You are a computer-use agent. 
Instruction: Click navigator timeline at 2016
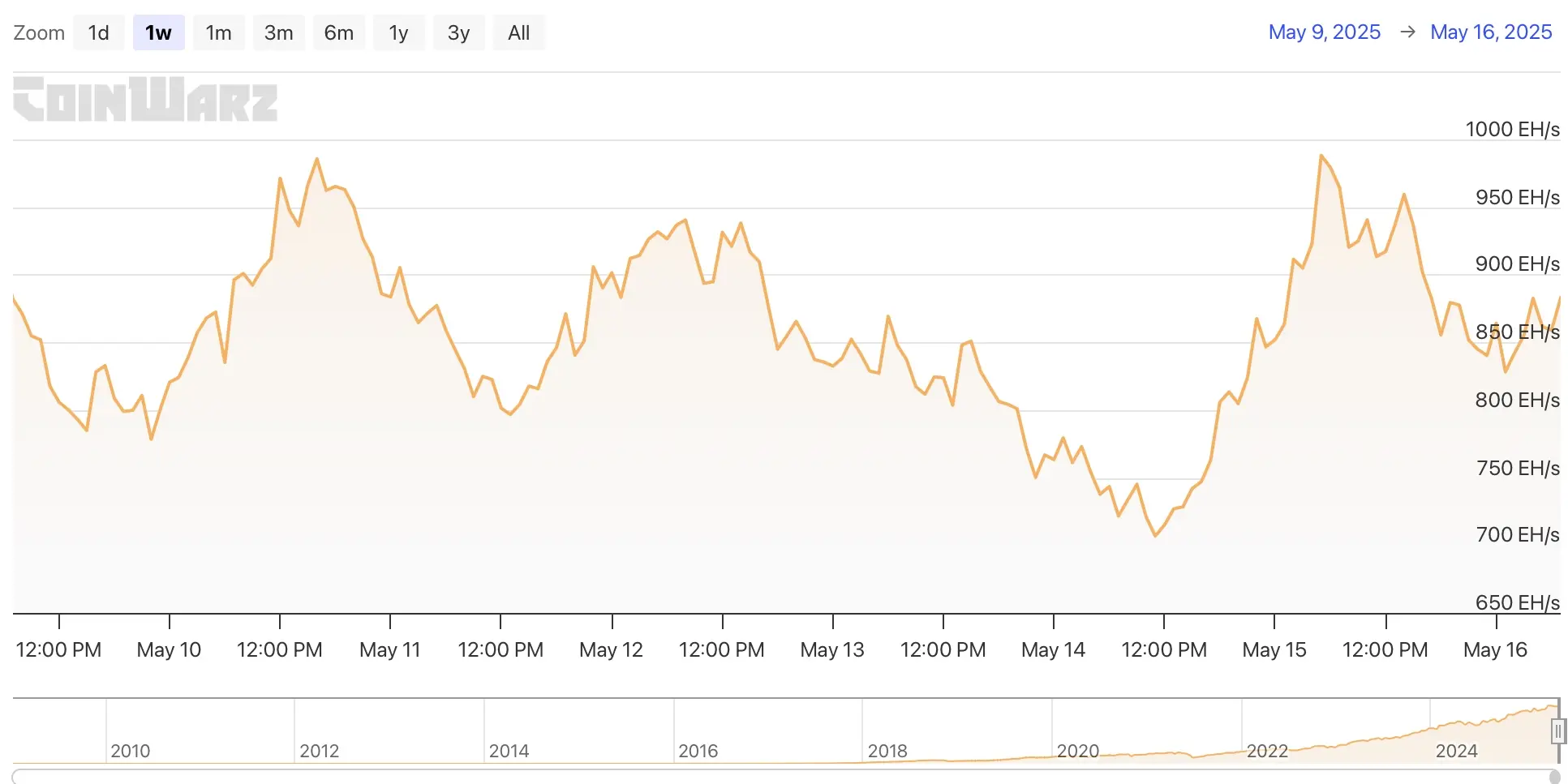point(698,751)
